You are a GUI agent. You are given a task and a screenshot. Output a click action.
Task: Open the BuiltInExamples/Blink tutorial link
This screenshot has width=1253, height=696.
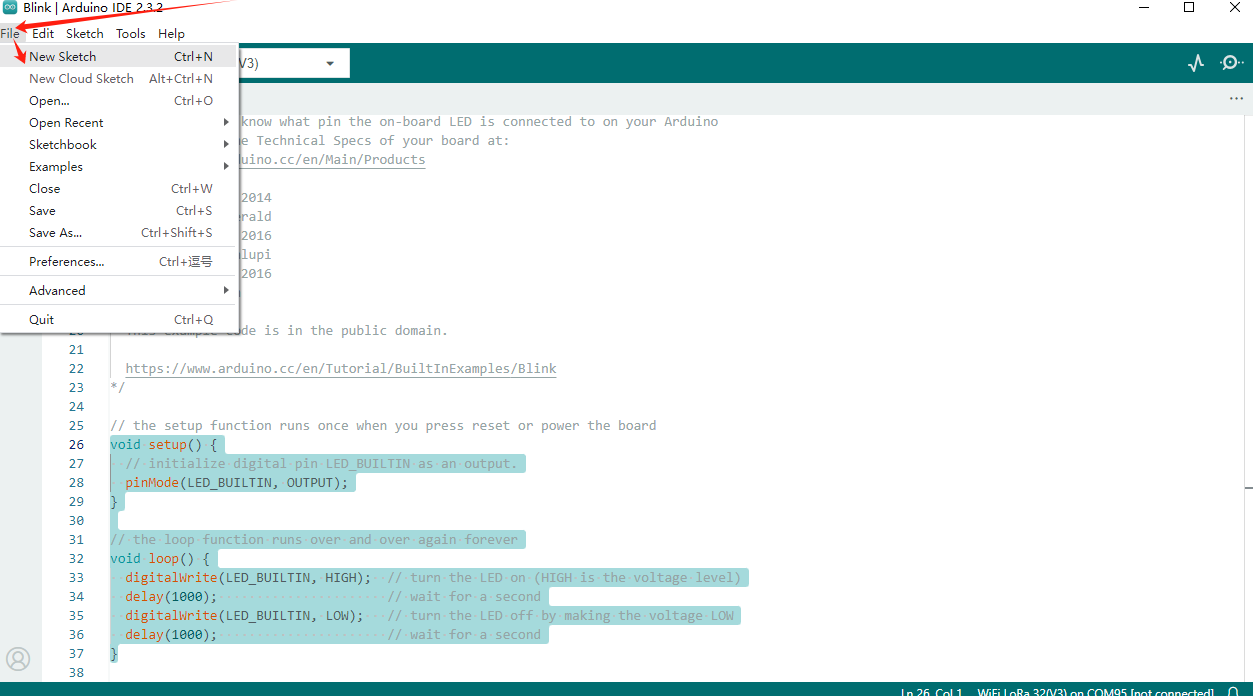tap(341, 369)
